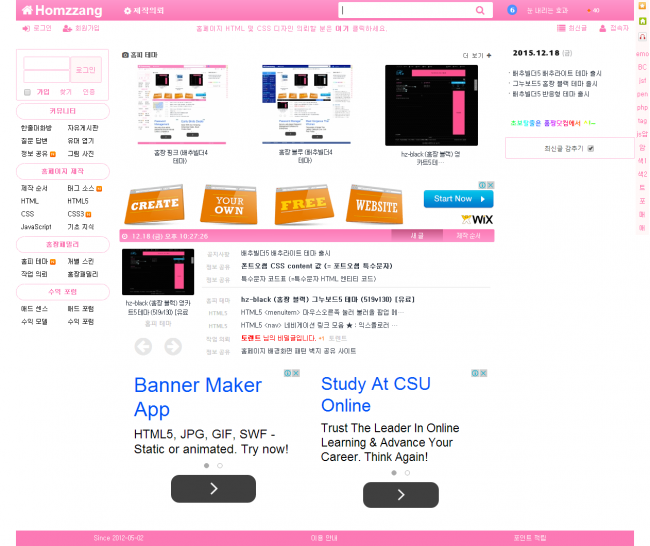Click the red headphone icon in right sidebar
This screenshot has height=546, width=650.
tap(641, 37)
